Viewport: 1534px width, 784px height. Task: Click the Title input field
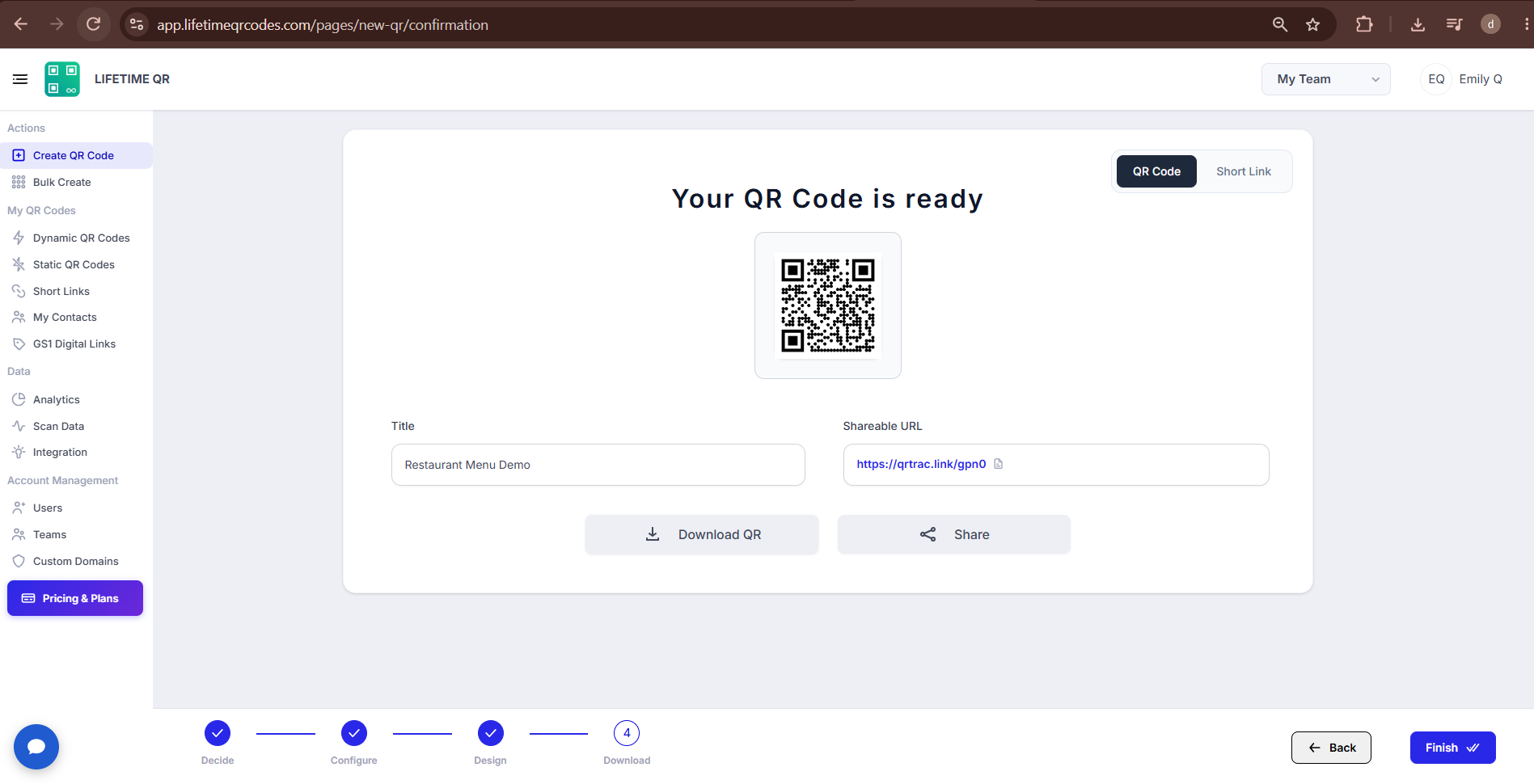tap(598, 465)
